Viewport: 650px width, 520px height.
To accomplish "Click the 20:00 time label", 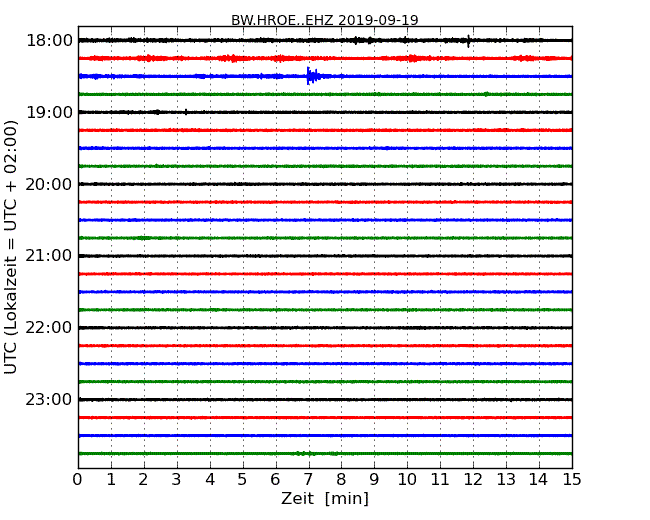I will (x=49, y=184).
